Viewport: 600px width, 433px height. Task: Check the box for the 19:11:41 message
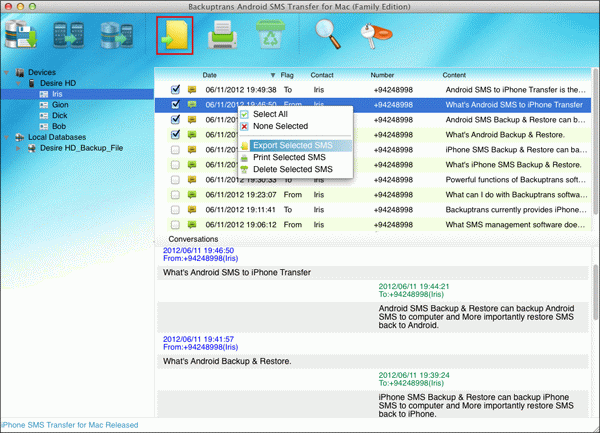pyautogui.click(x=175, y=210)
